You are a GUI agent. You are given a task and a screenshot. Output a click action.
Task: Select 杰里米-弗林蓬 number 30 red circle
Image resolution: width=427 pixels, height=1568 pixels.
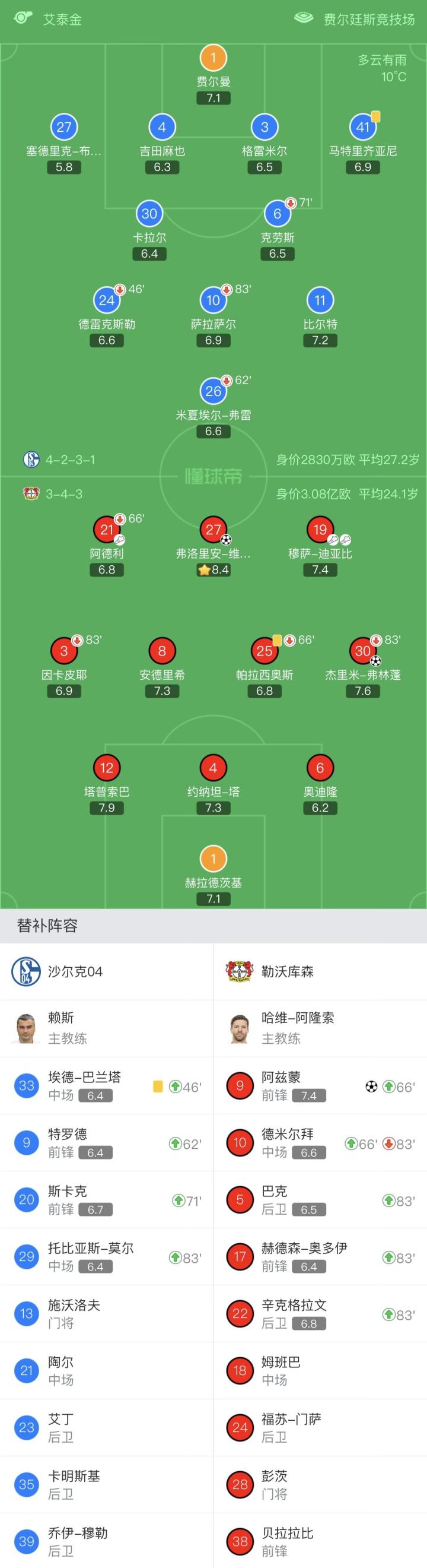click(362, 651)
